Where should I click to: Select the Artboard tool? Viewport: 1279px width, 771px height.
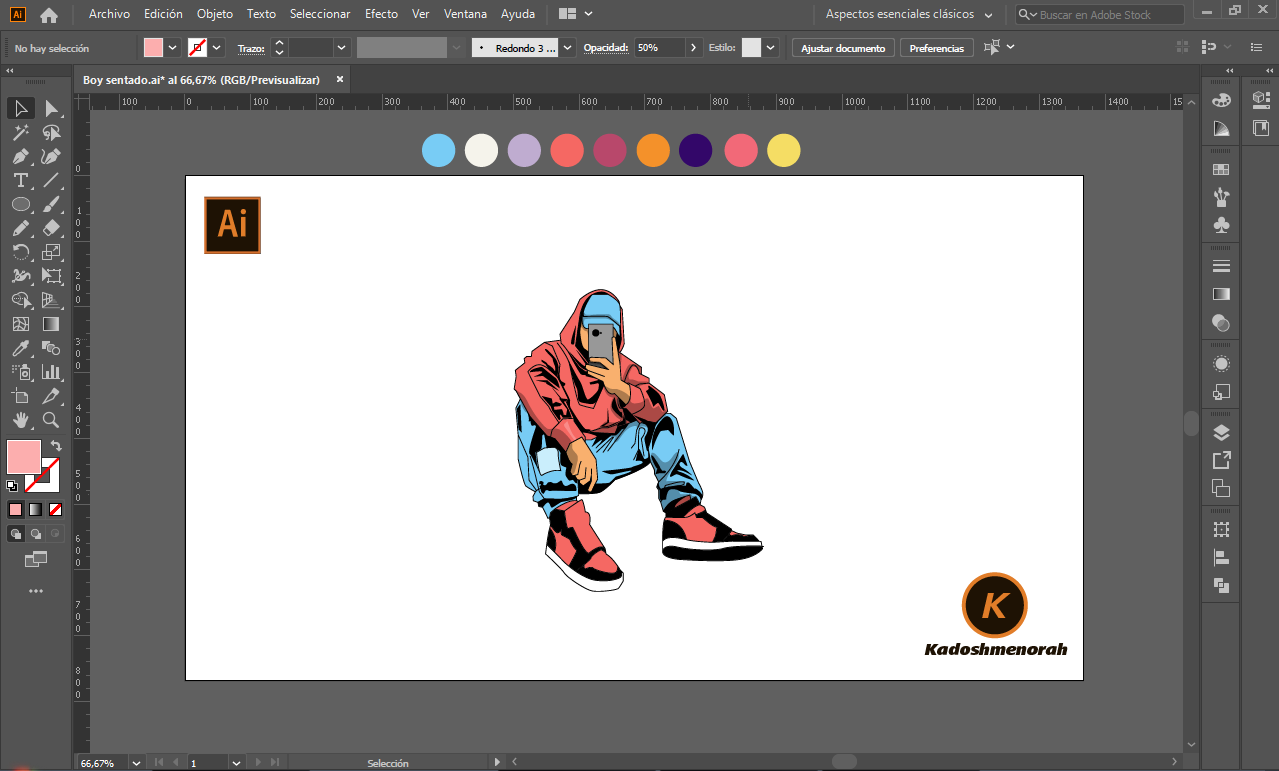(21, 396)
